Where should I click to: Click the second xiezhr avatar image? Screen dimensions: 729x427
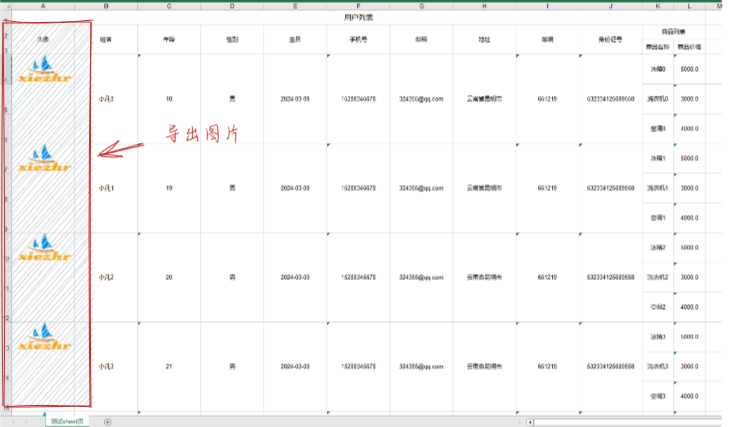(42, 158)
